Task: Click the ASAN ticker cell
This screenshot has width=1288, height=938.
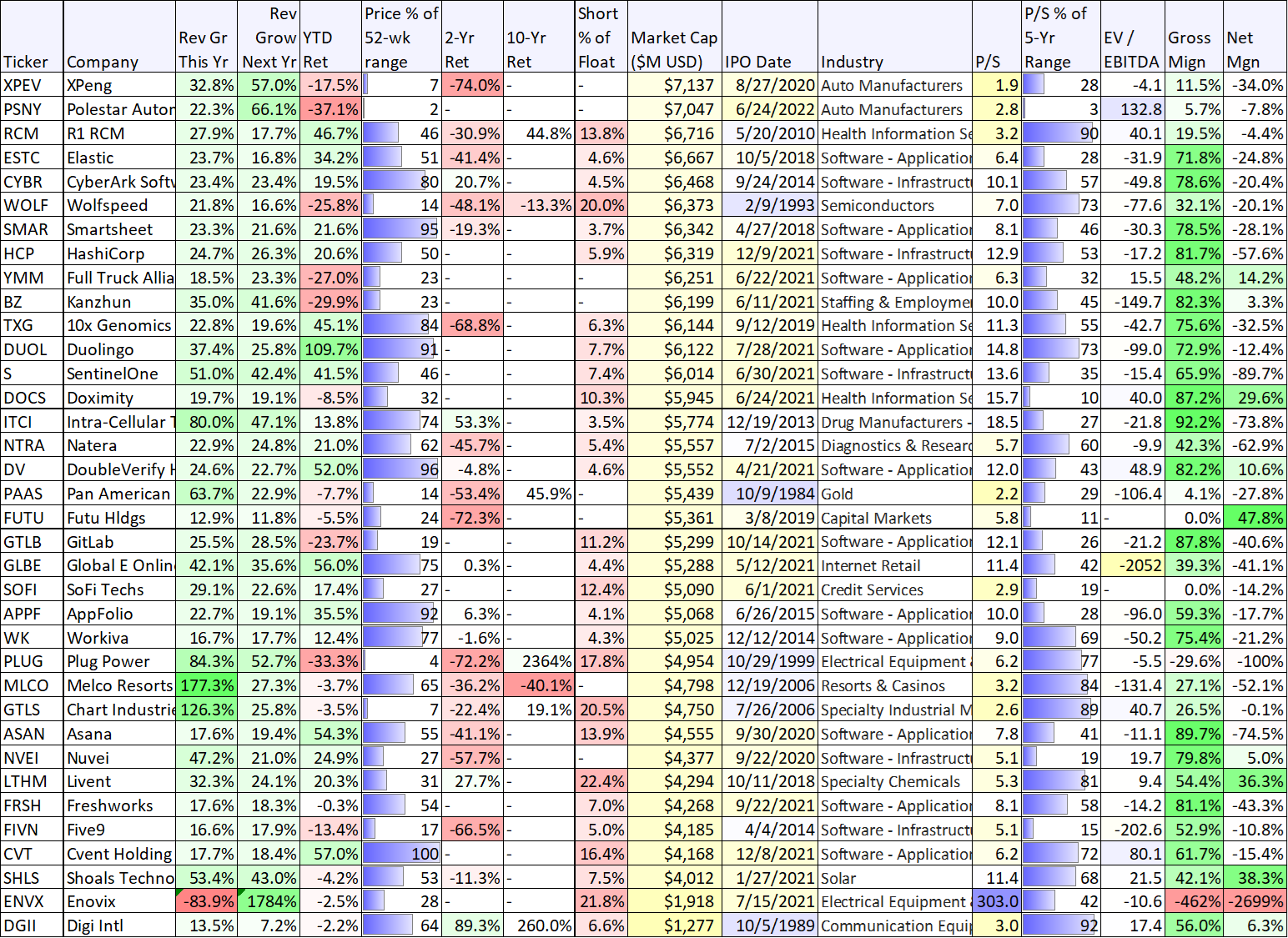Action: click(32, 734)
